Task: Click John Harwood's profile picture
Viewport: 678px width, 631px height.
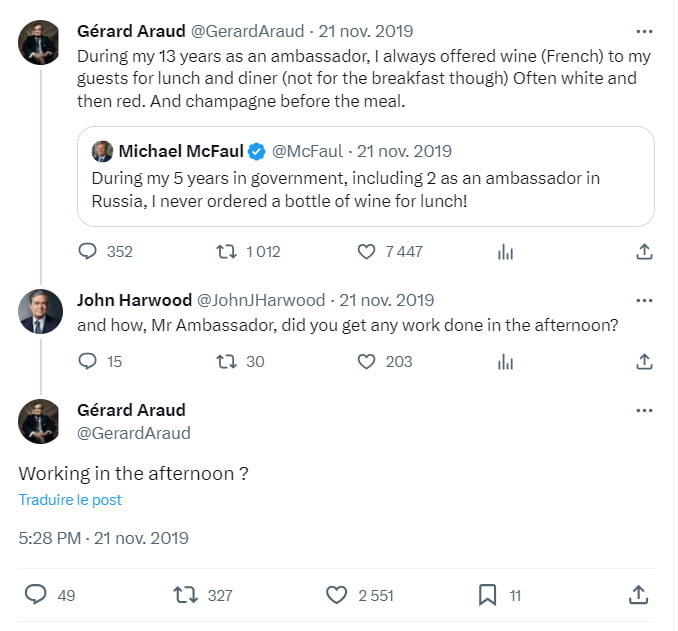Action: click(x=40, y=311)
